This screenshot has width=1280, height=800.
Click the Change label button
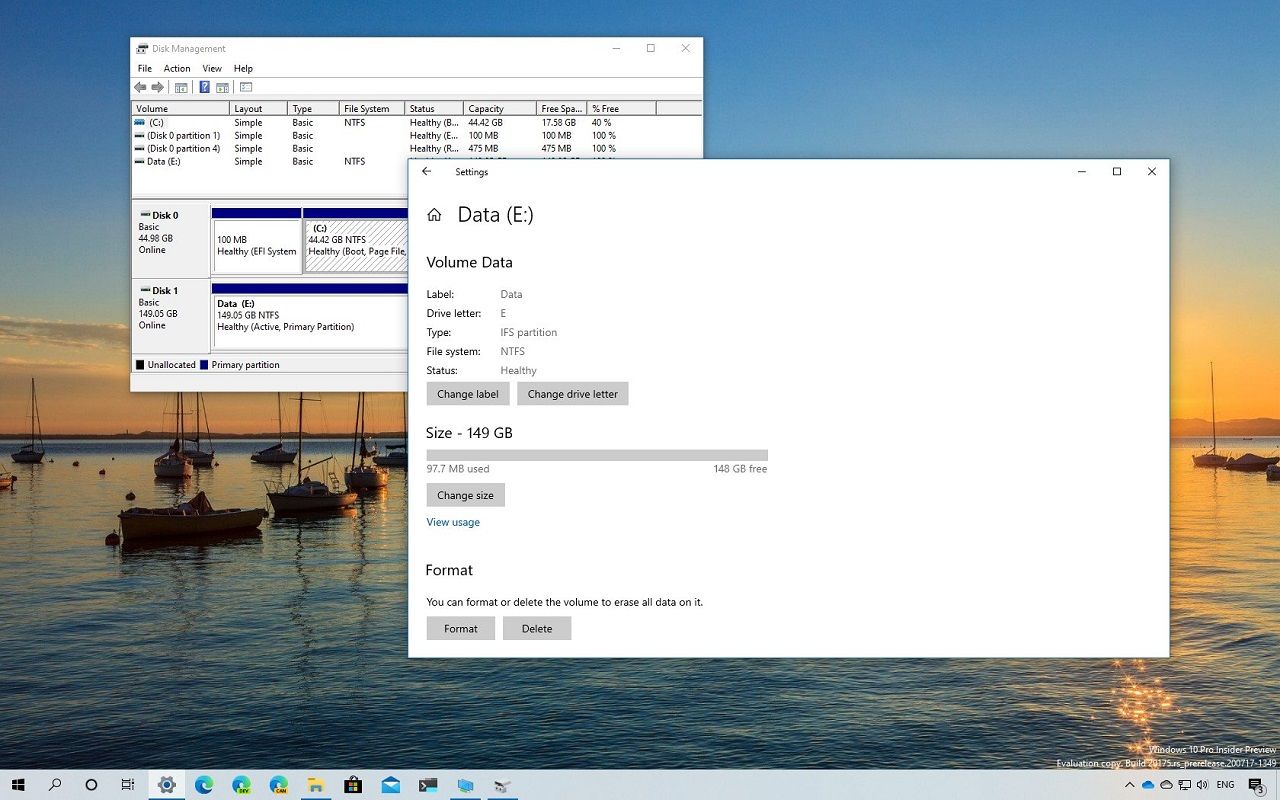[467, 394]
